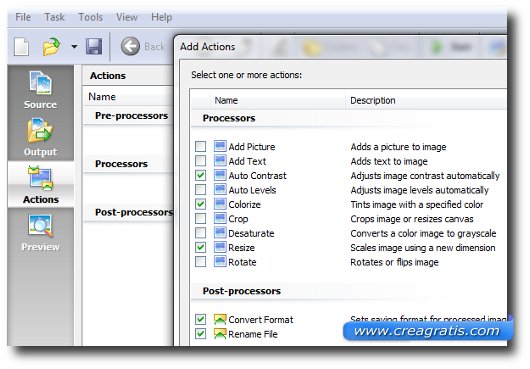The height and width of the screenshot is (369, 530).
Task: Uncheck the Resize checkbox
Action: (x=200, y=247)
